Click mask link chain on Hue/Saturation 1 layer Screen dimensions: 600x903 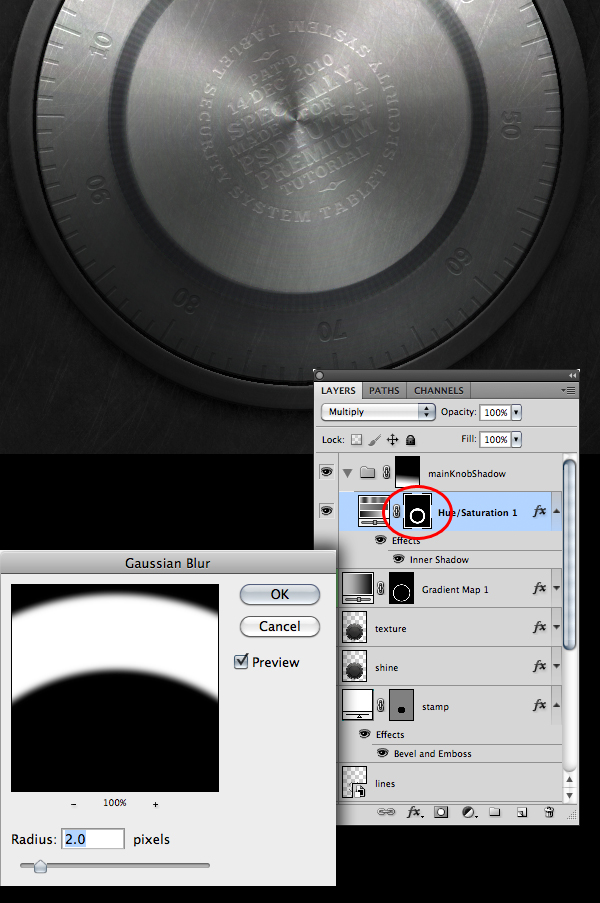396,511
